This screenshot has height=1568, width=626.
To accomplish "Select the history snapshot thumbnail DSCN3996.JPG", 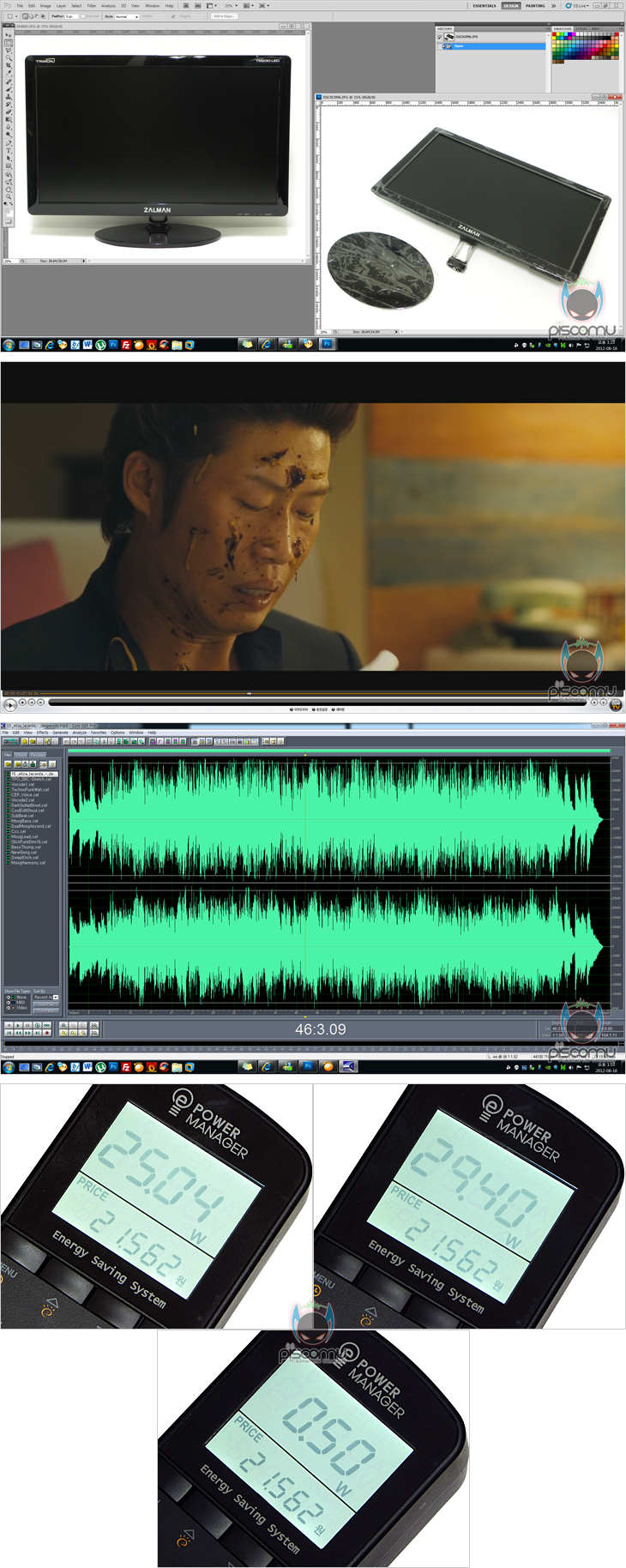I will pos(449,36).
